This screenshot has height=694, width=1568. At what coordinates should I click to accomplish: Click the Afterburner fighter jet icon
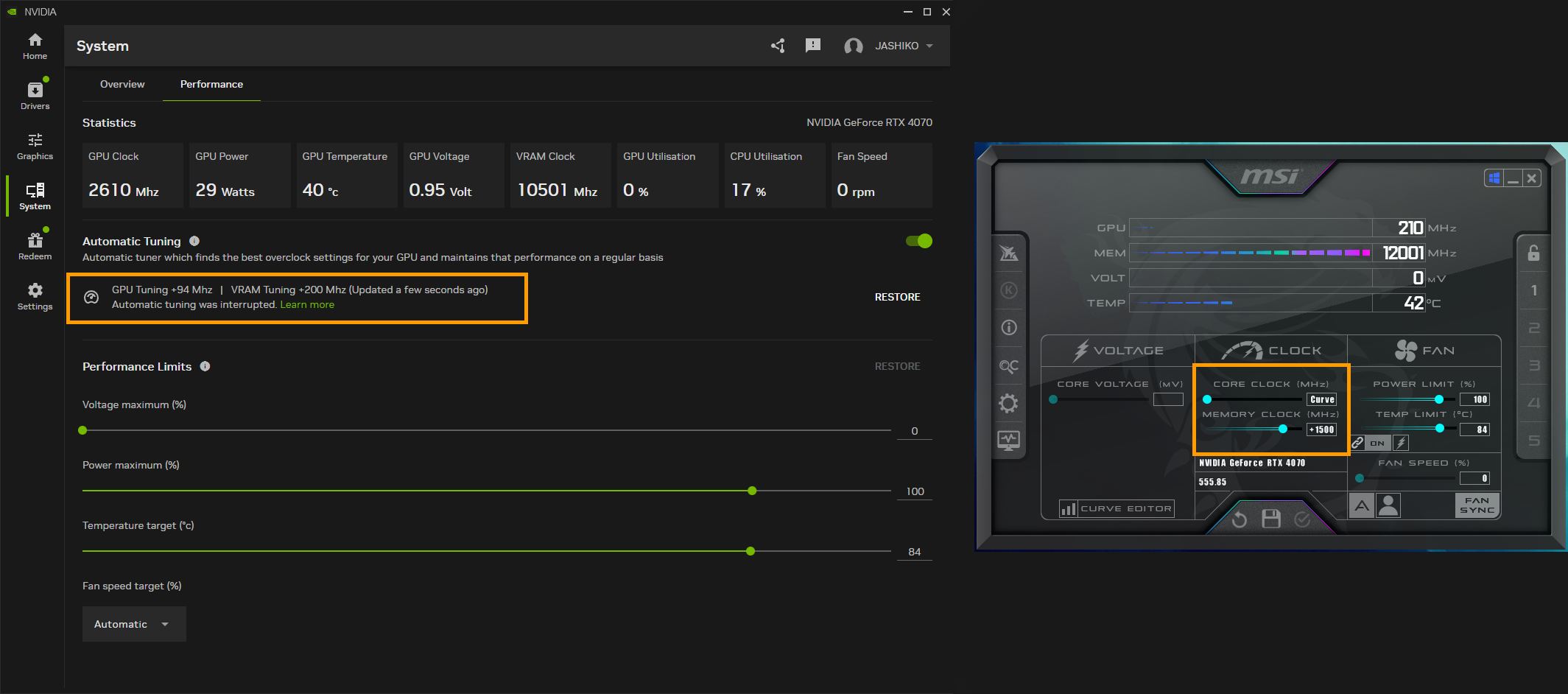click(x=1008, y=253)
